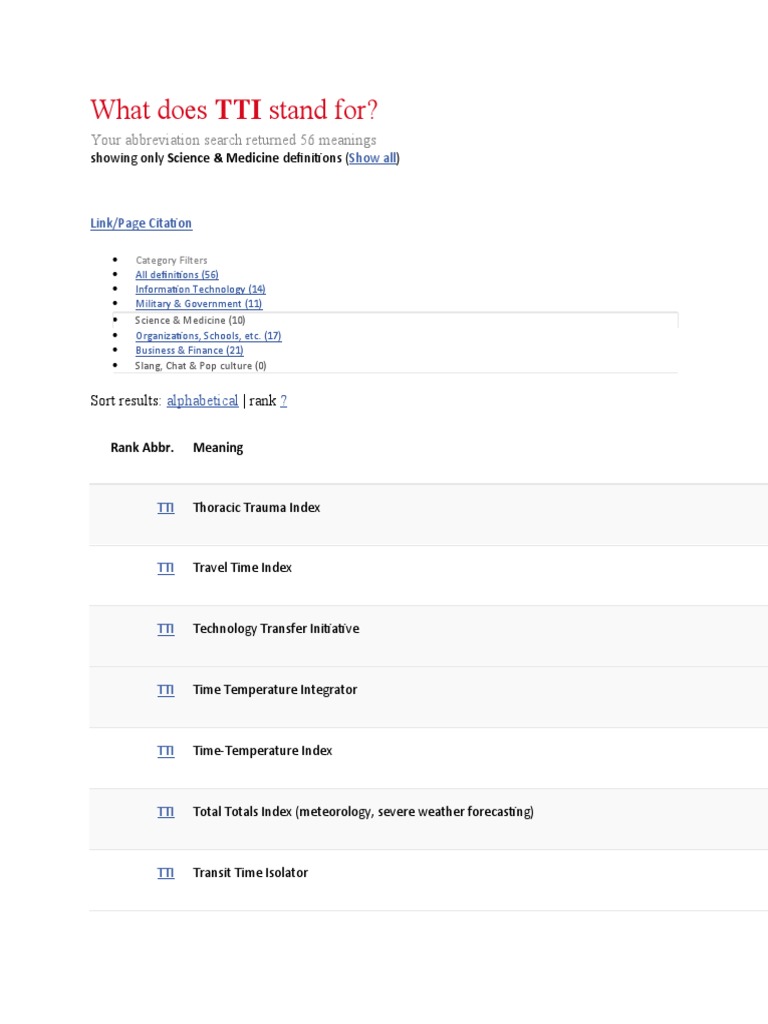The width and height of the screenshot is (768, 1024).
Task: Click the 'Show all' link
Action: point(372,158)
